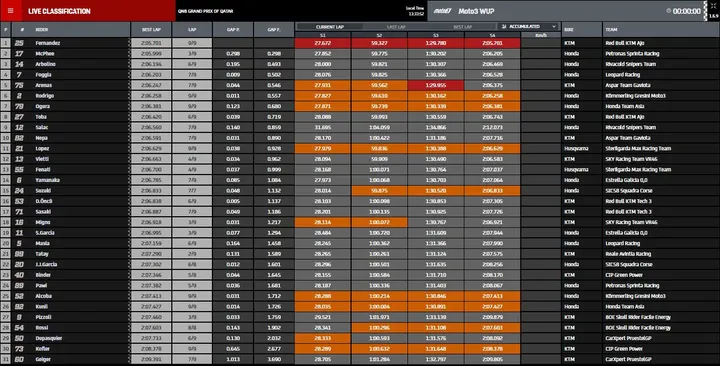The height and width of the screenshot is (366, 720).
Task: Click the QNB Grand Prix of Qatar label
Action: [x=205, y=11]
